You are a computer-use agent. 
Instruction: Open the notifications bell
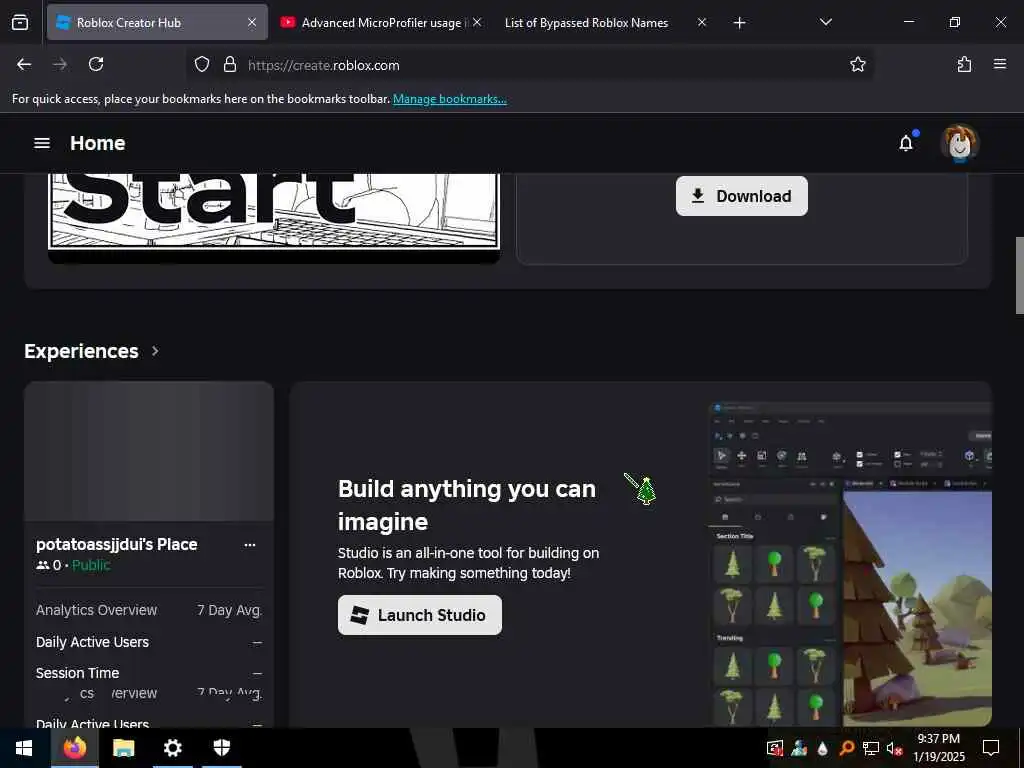pyautogui.click(x=906, y=143)
